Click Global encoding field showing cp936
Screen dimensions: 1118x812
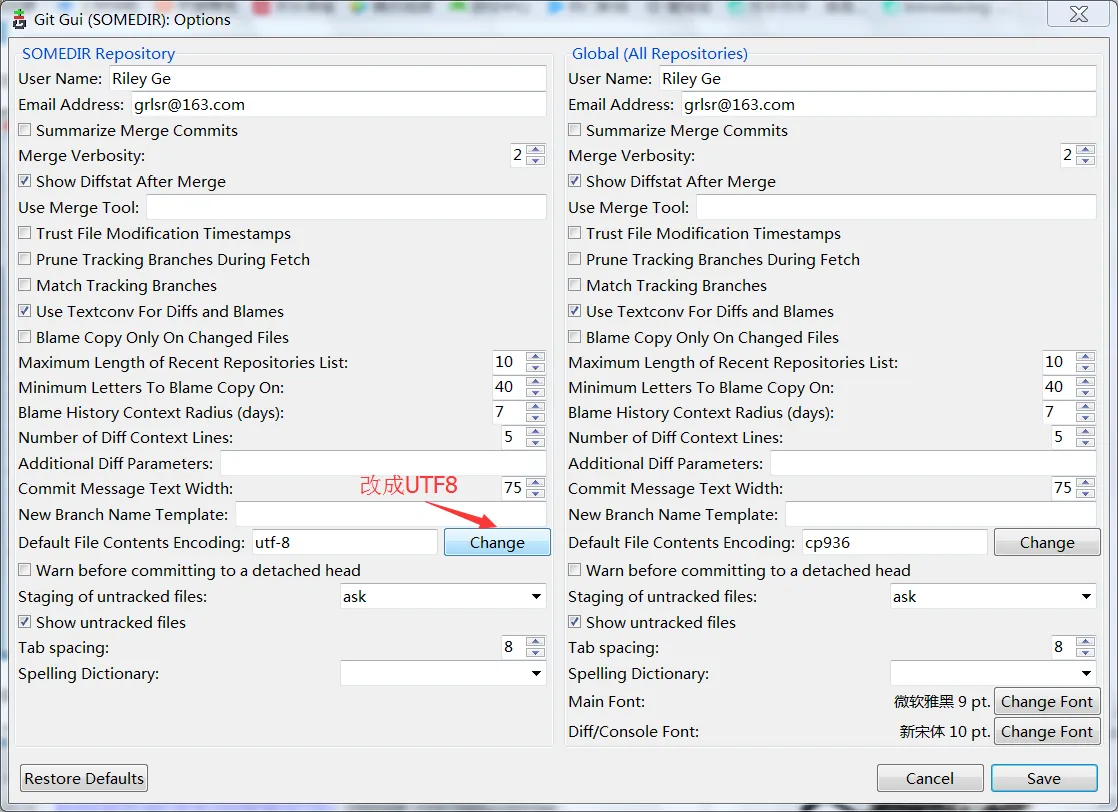[894, 543]
